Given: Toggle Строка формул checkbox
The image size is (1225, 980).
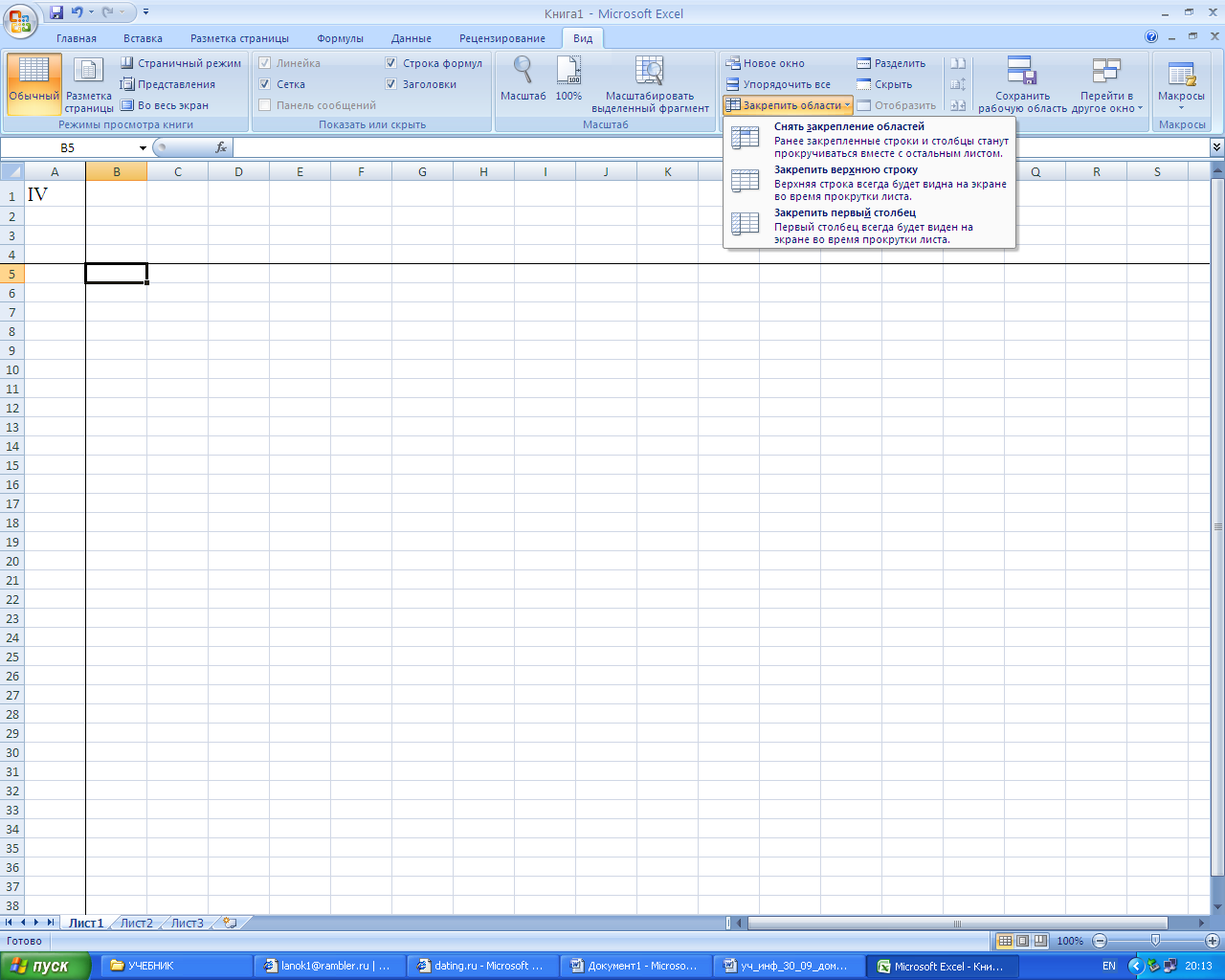Looking at the screenshot, I should tap(391, 63).
